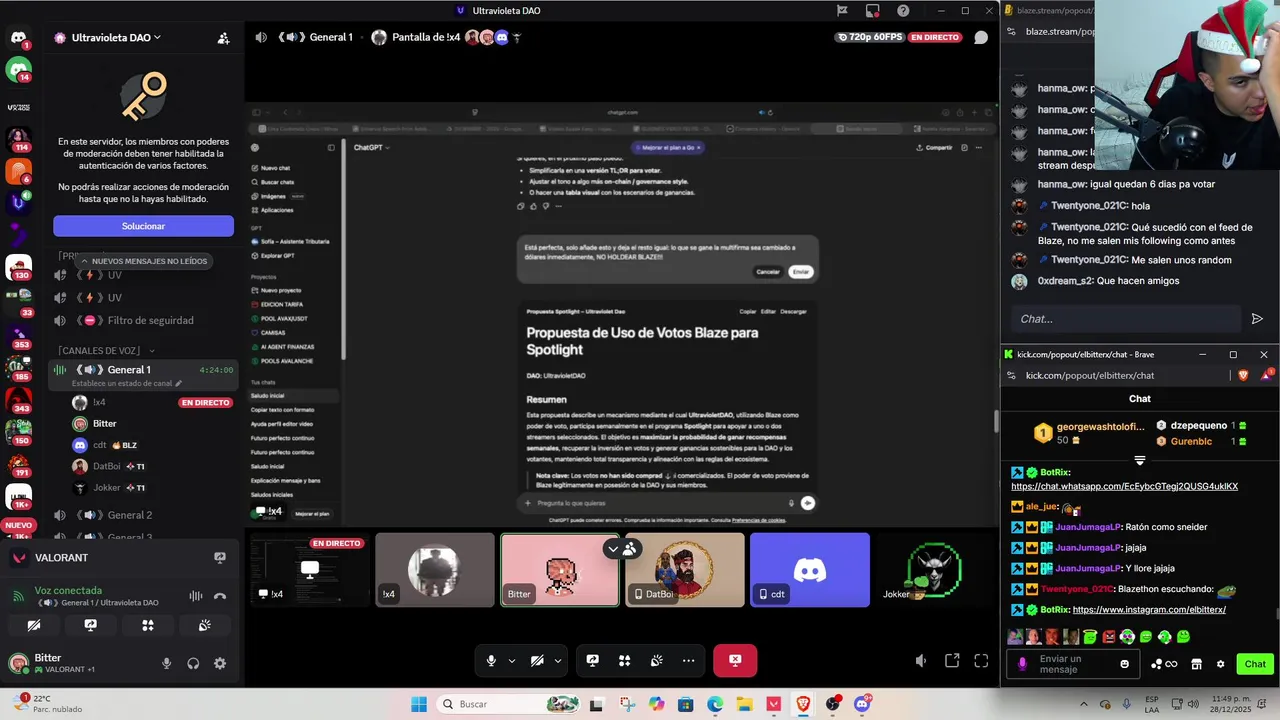Click the Blaze chat message input field
This screenshot has width=1280, height=720.
(x=1125, y=319)
